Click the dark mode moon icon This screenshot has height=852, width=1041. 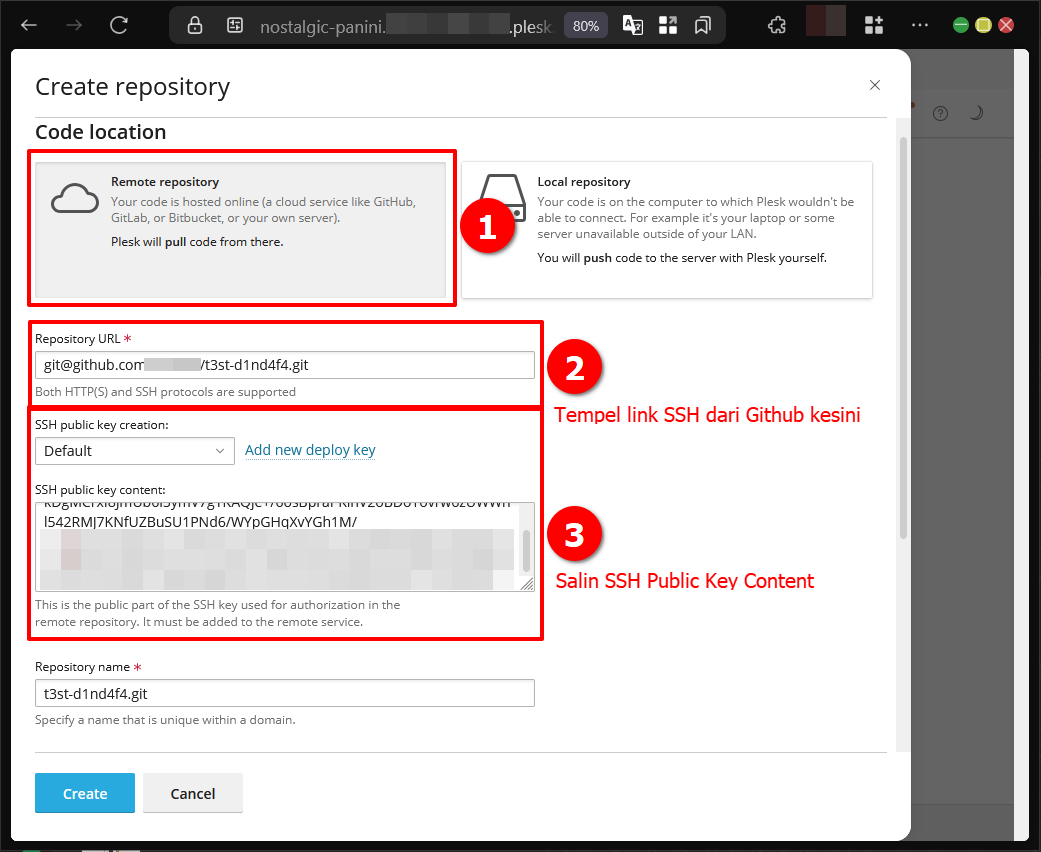tap(976, 113)
